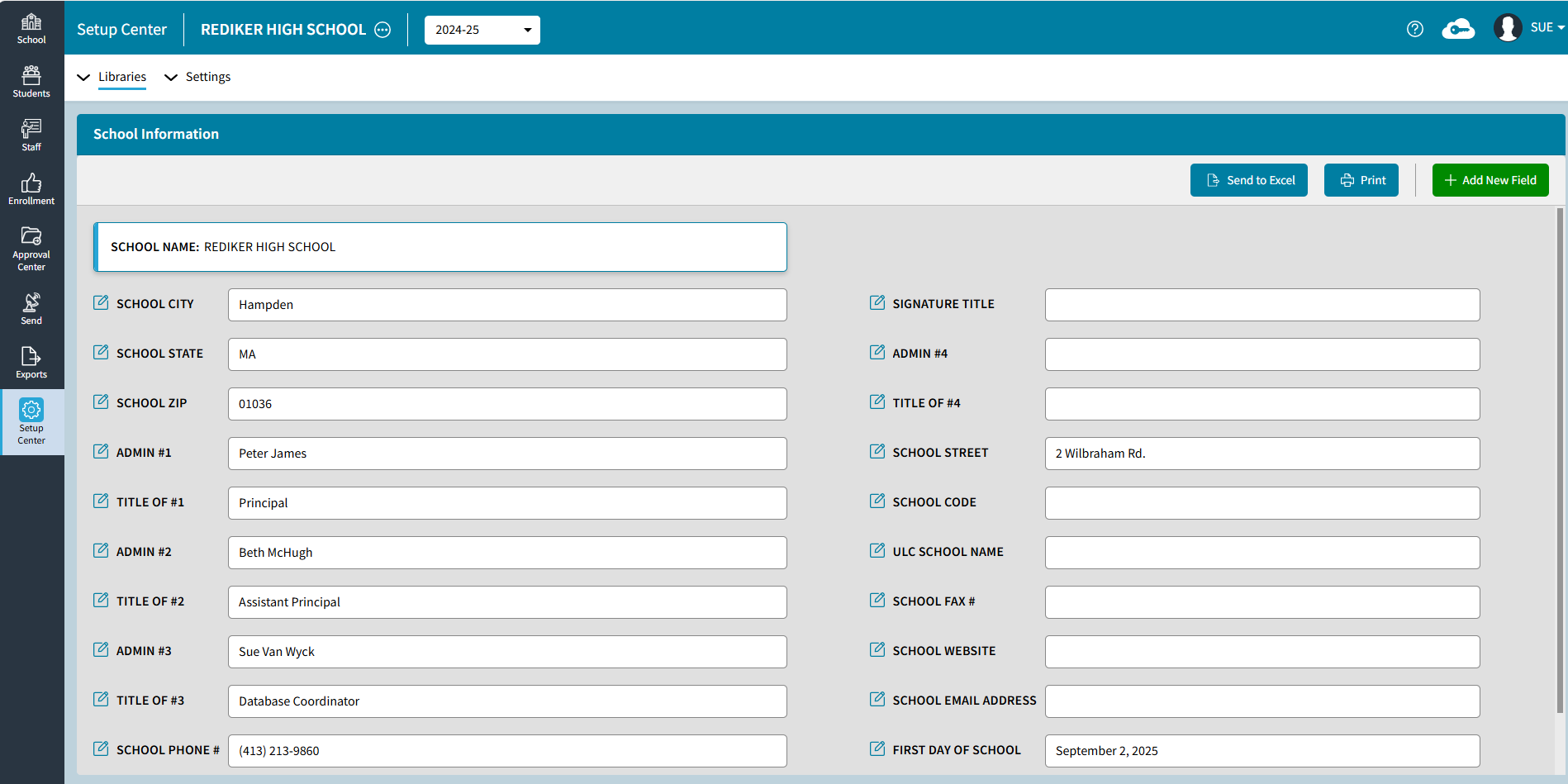The width and height of the screenshot is (1568, 784).
Task: Click the School State input with MA
Action: click(507, 354)
